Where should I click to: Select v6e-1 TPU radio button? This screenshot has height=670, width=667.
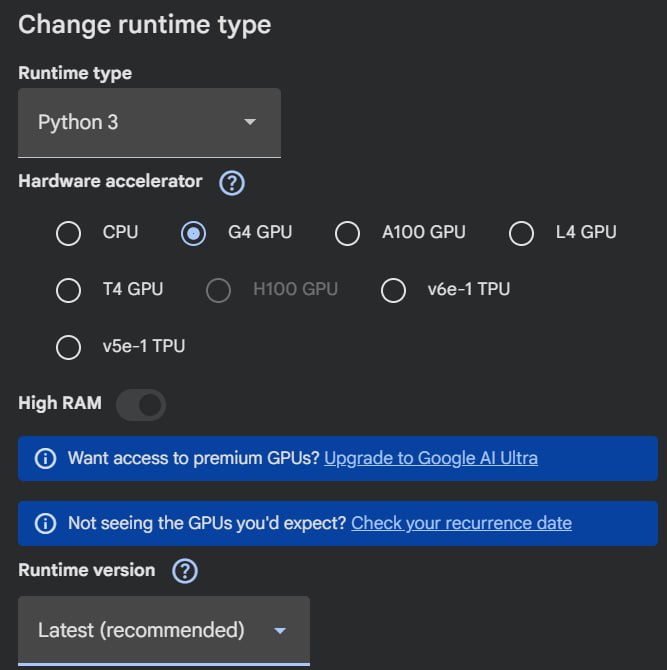click(393, 290)
